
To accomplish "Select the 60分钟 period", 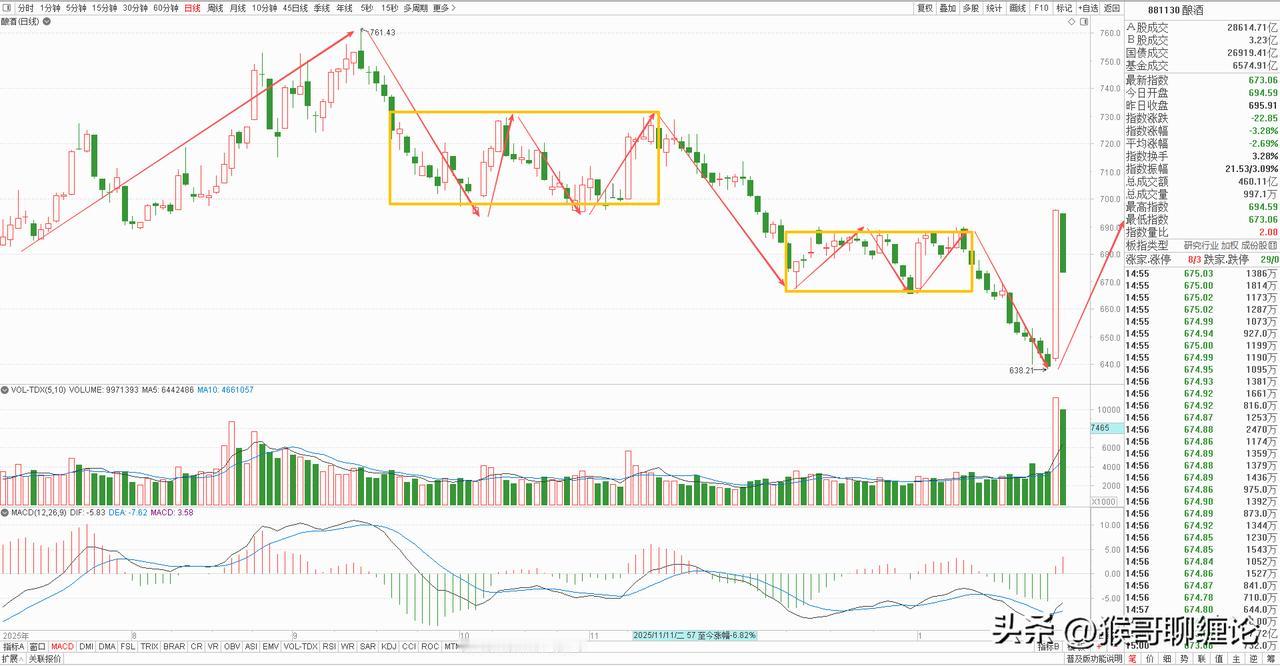I will click(165, 8).
